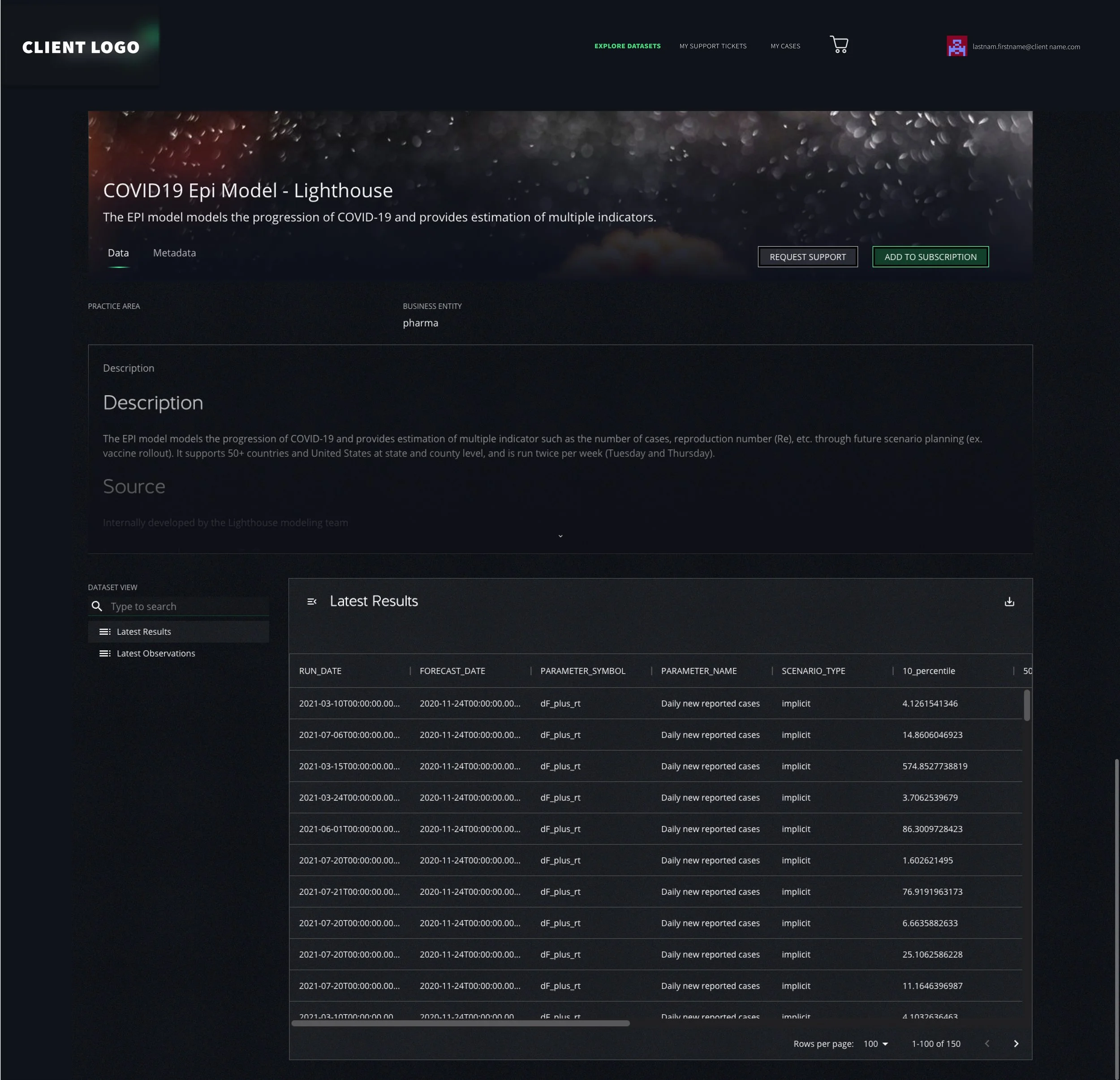Collapse sidebar using Latest Results menu icon
The width and height of the screenshot is (1120, 1080).
311,602
